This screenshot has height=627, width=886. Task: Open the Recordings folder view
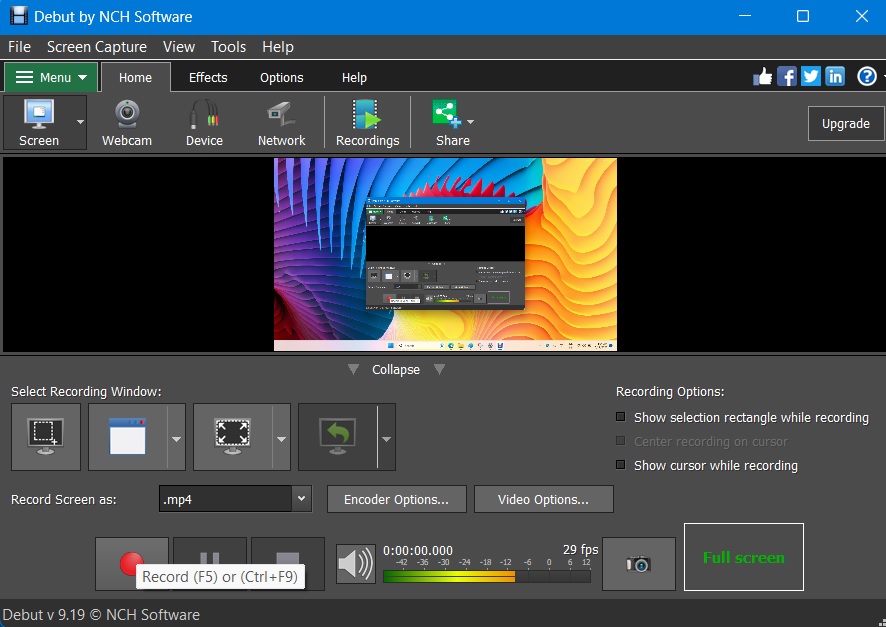point(367,120)
